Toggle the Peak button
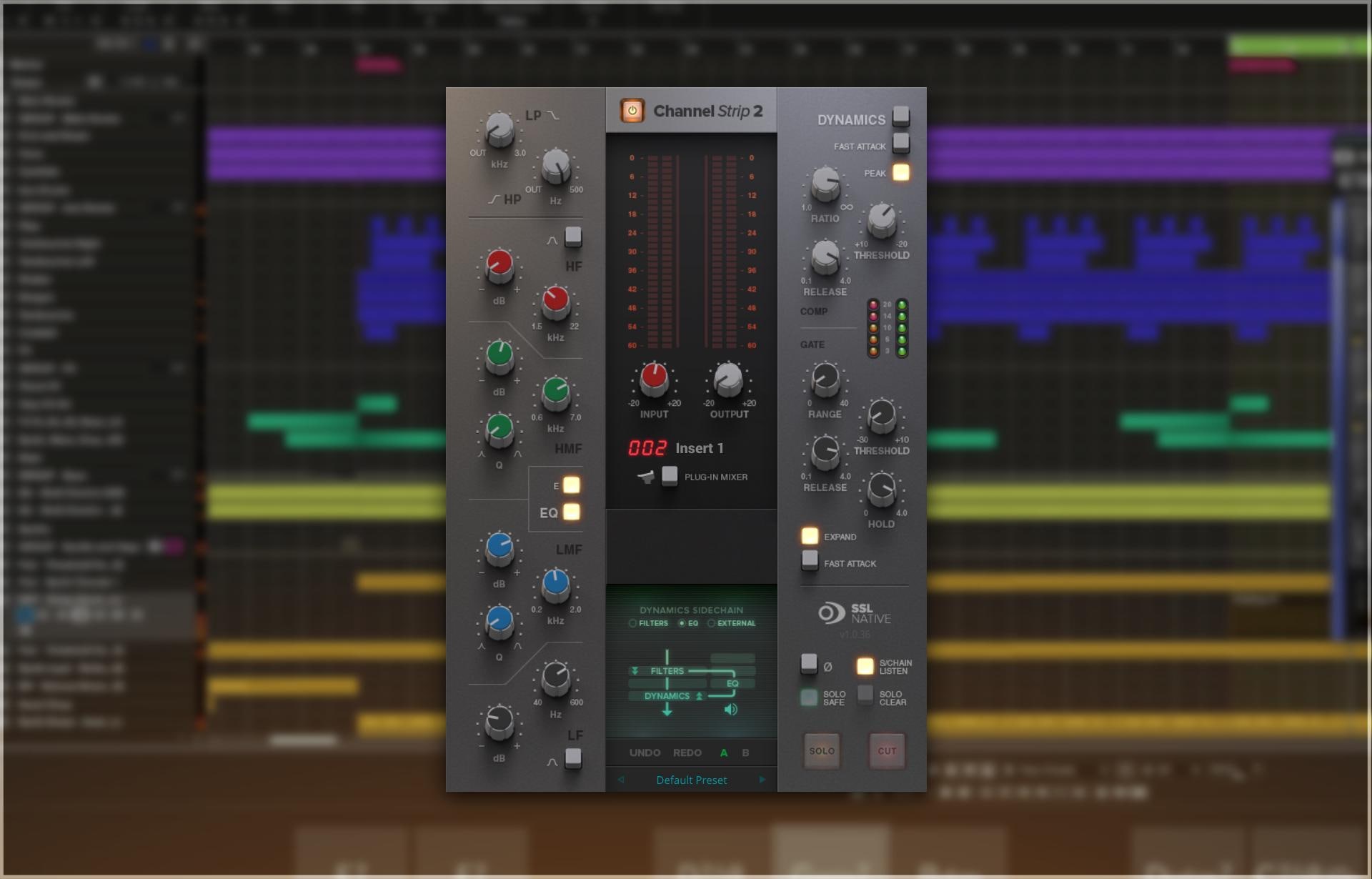 (x=901, y=172)
